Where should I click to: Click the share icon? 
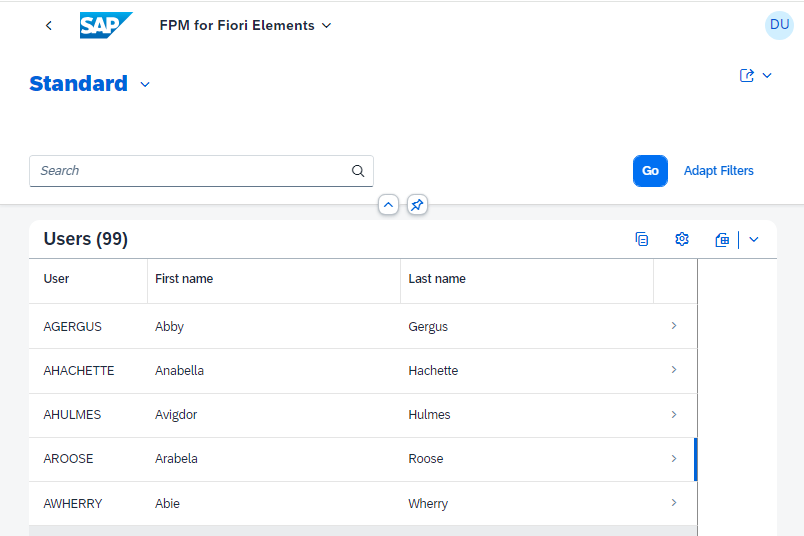click(747, 75)
